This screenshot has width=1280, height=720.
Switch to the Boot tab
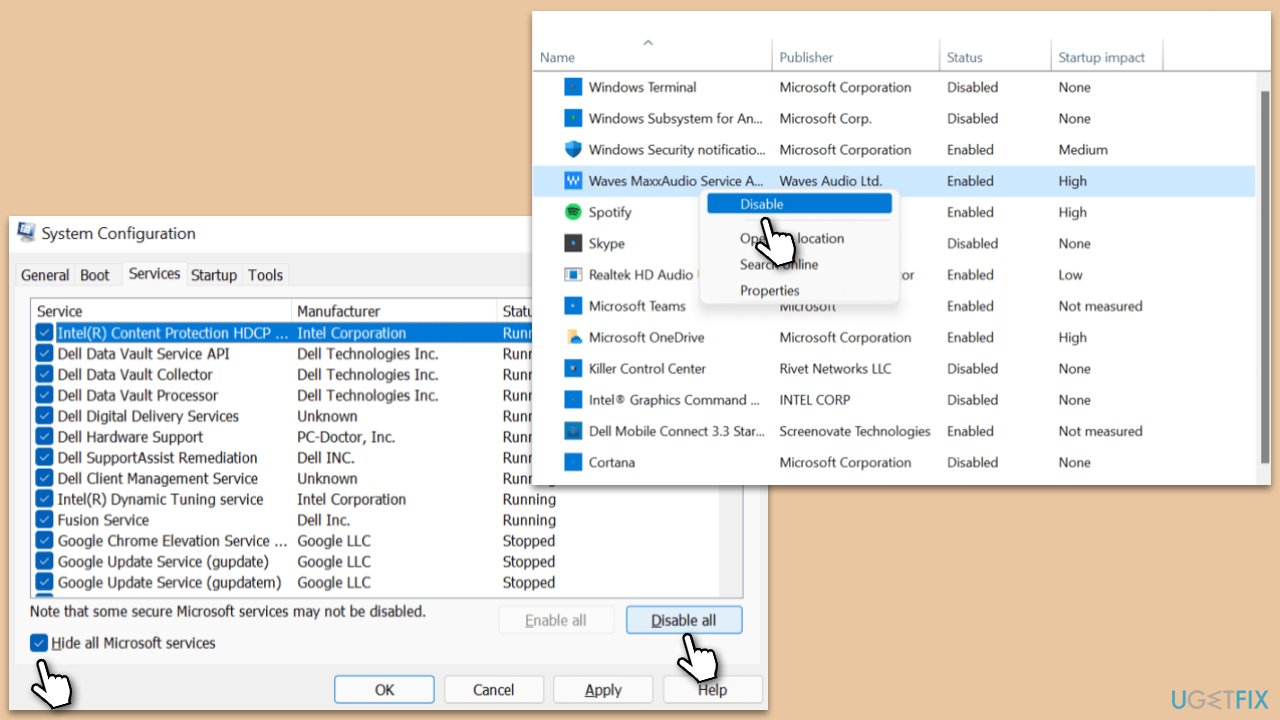(95, 275)
